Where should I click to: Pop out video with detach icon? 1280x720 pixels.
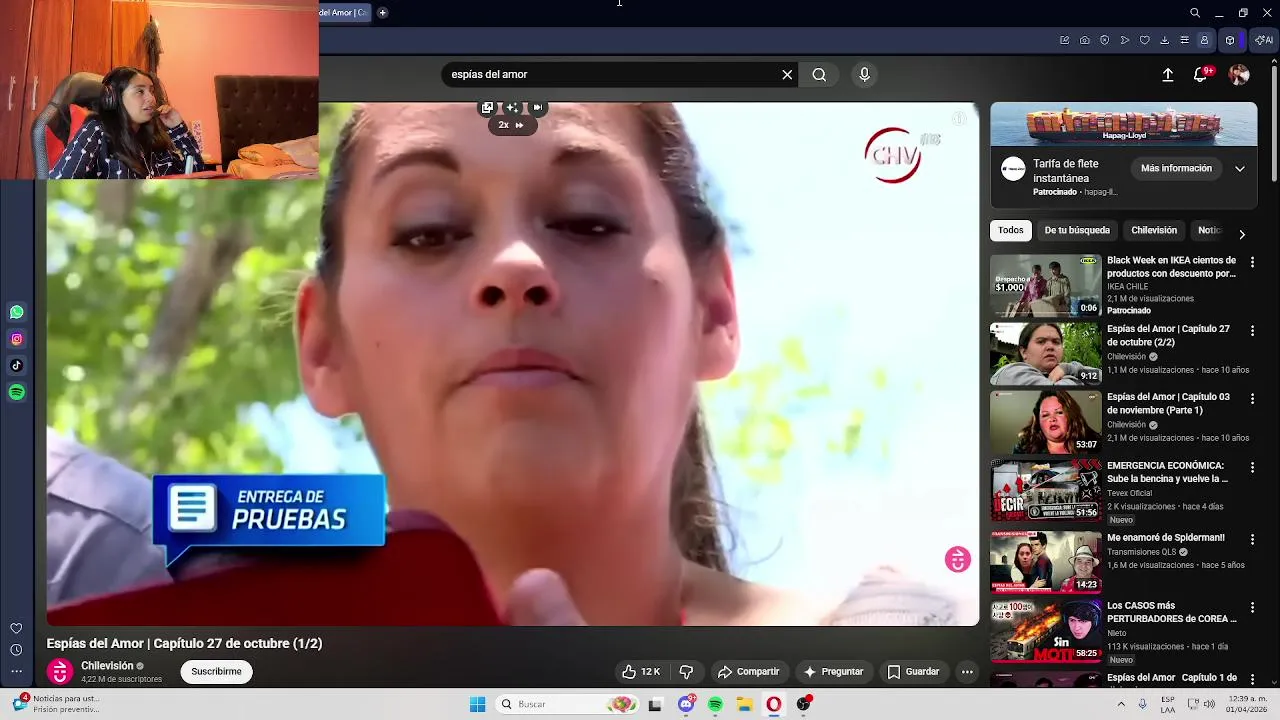[x=487, y=107]
